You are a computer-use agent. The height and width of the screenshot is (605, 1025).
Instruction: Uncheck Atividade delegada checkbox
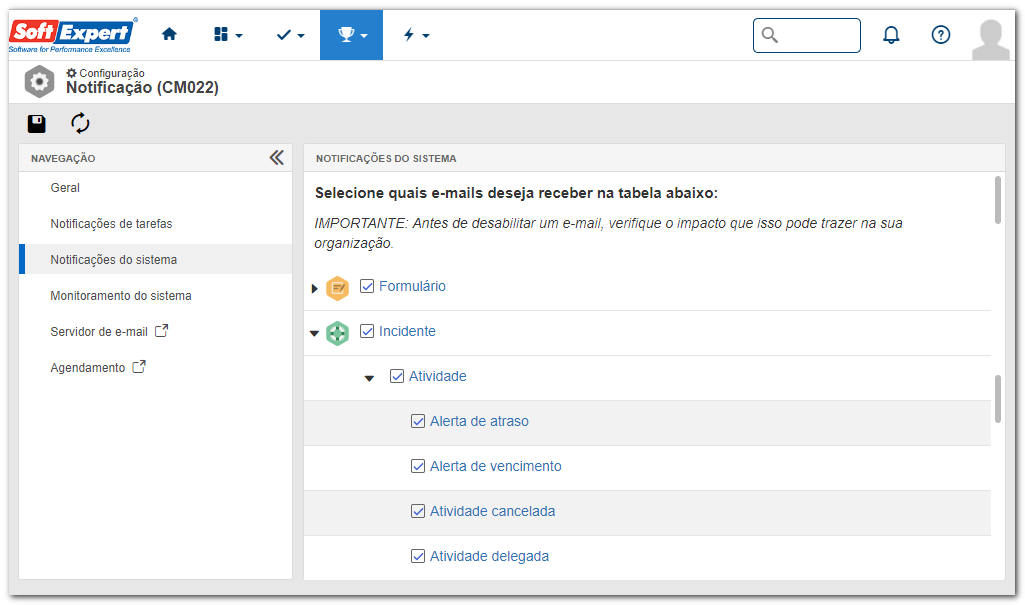(x=418, y=556)
